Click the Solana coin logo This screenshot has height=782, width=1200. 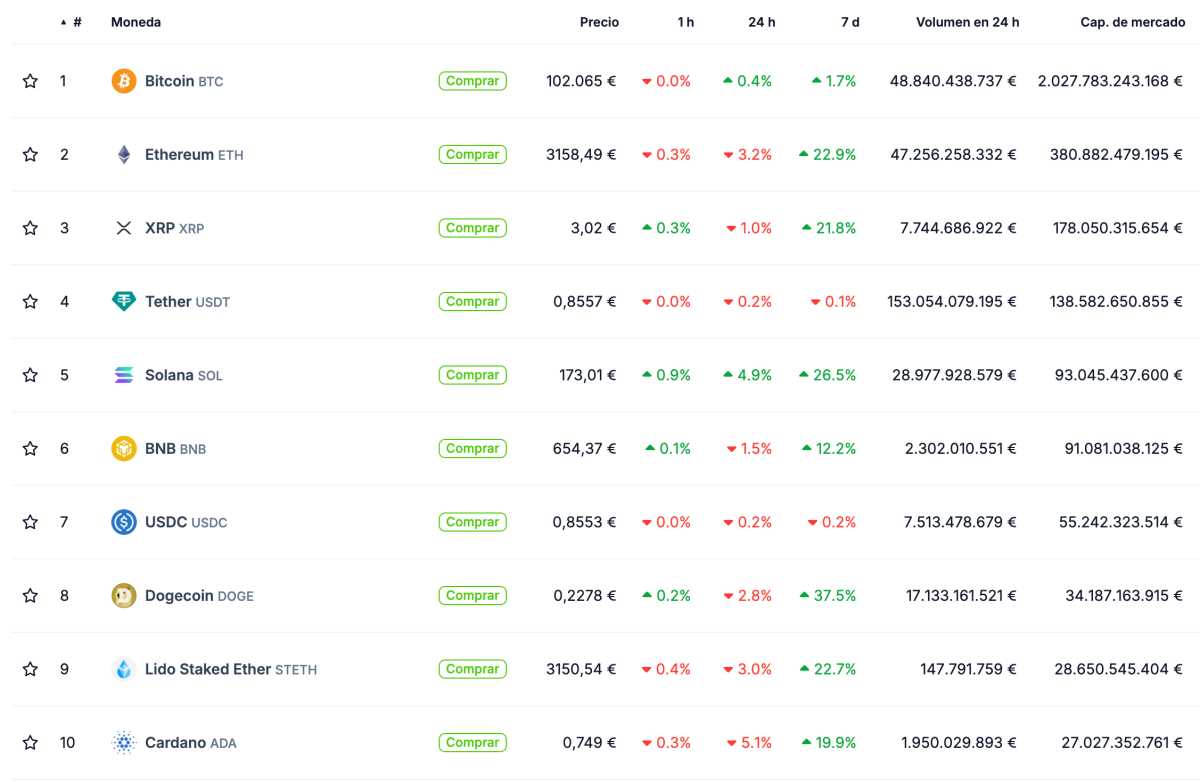[x=122, y=375]
